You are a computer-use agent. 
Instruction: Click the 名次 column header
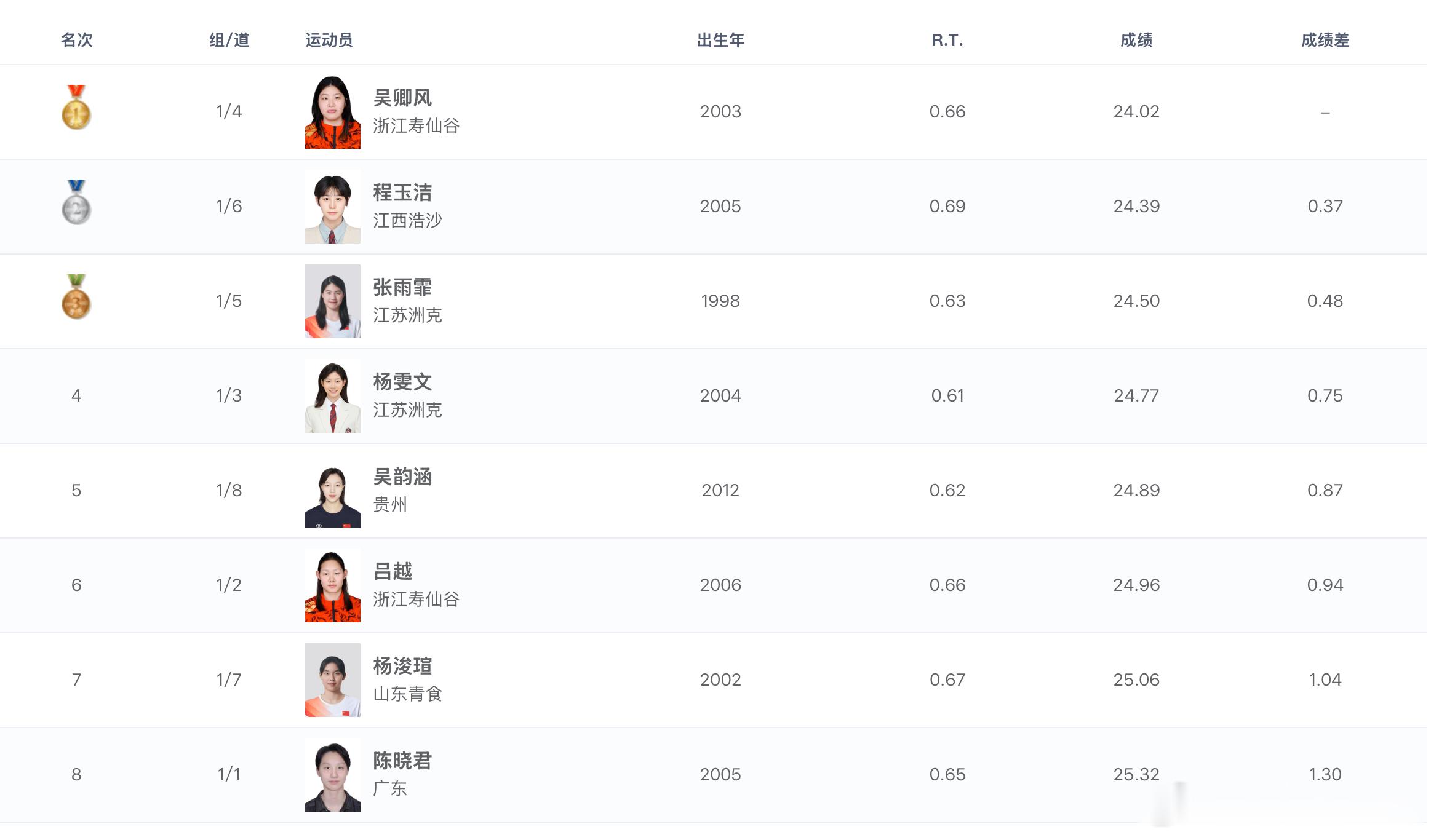point(77,40)
